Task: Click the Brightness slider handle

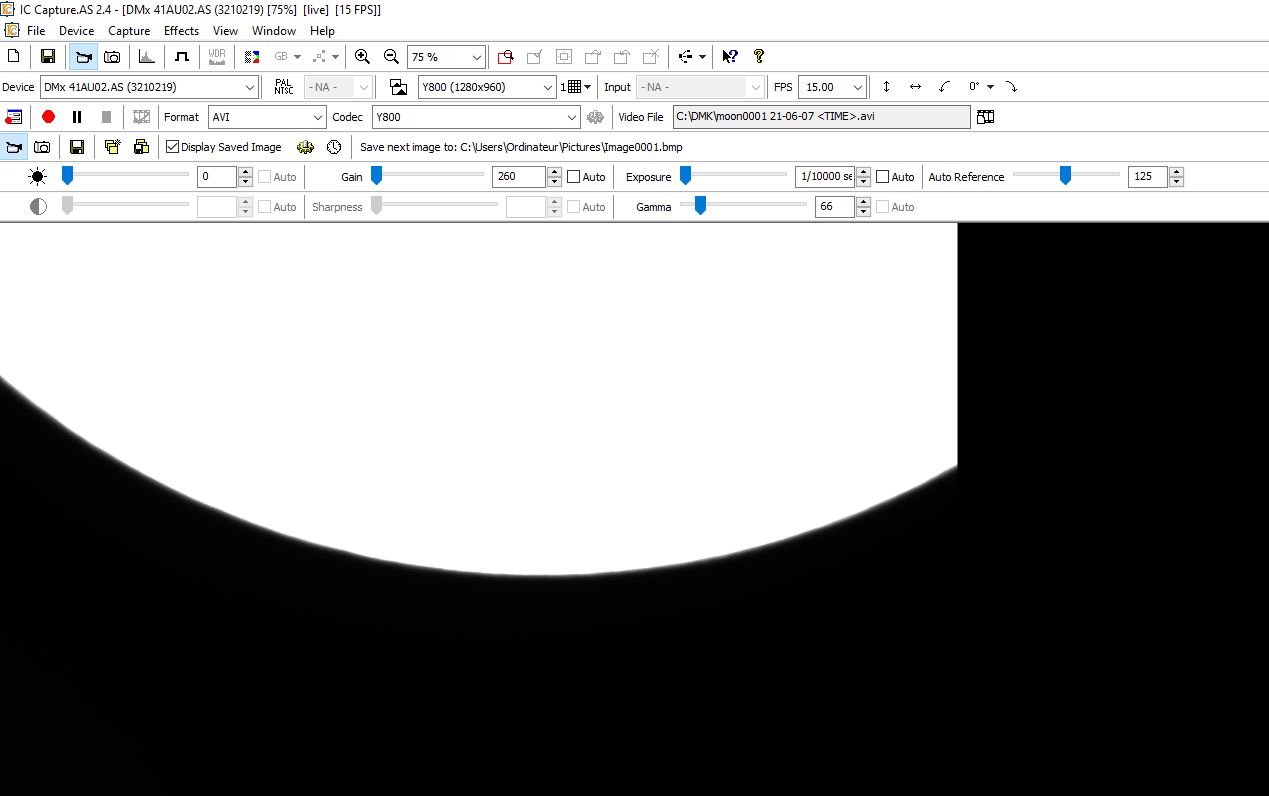Action: click(x=67, y=176)
